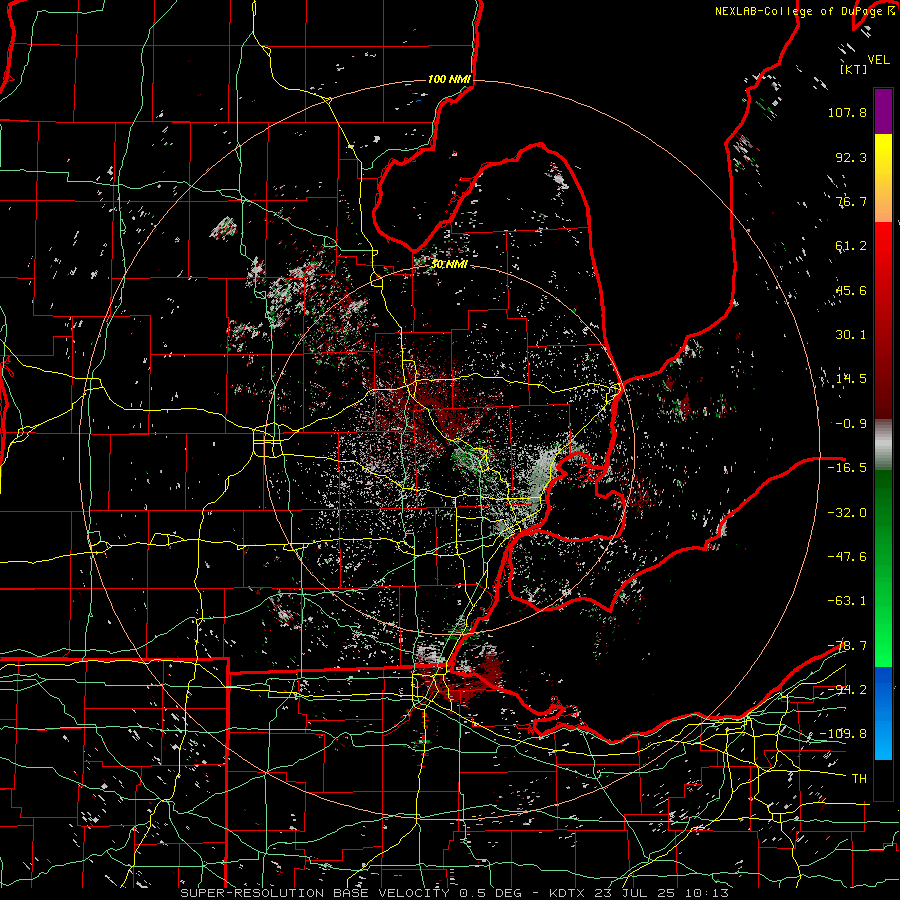Viewport: 900px width, 900px height.
Task: Select the -109.8 velocity scale value
Action: click(843, 734)
